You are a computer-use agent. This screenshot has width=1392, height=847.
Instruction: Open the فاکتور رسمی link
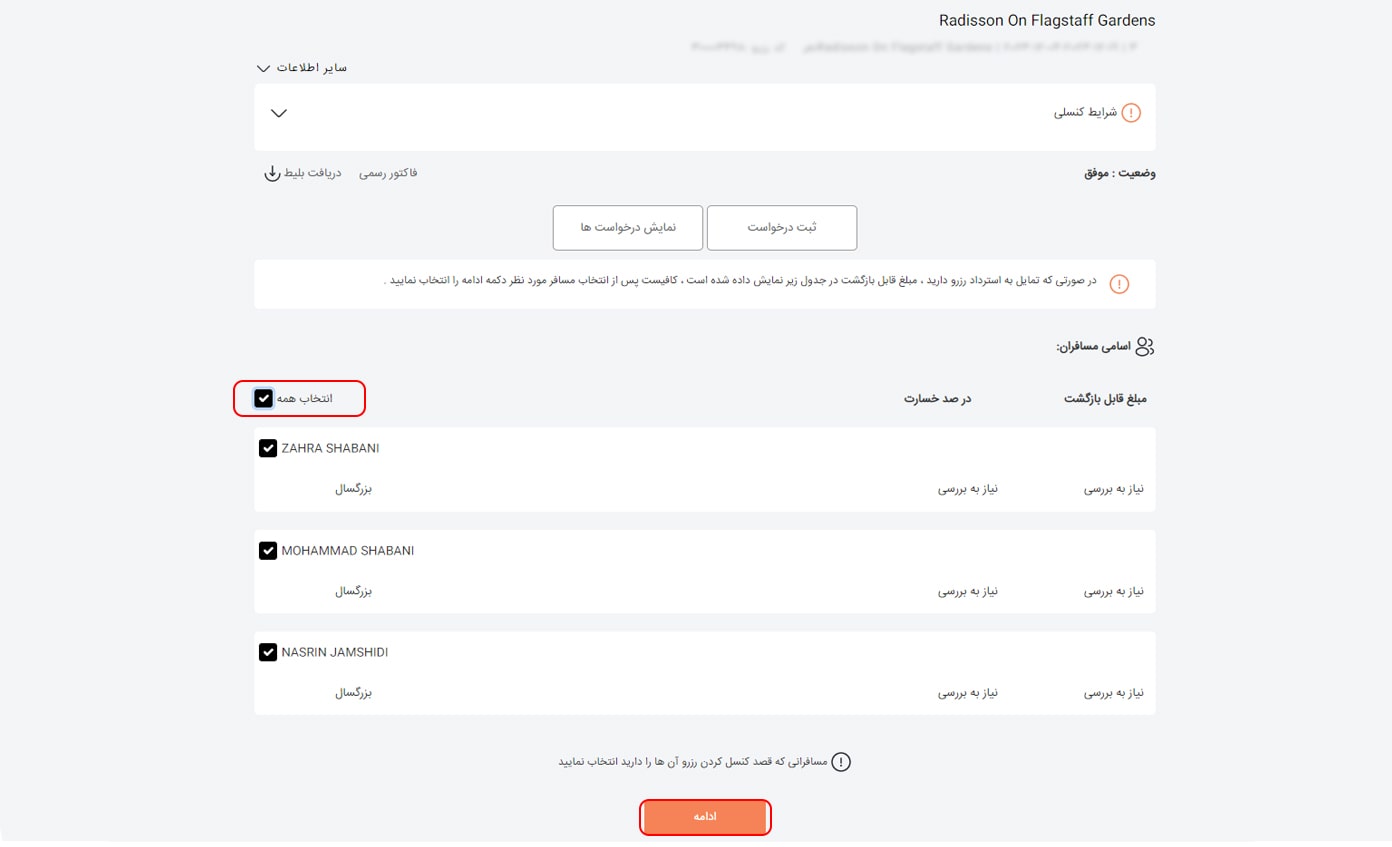388,173
